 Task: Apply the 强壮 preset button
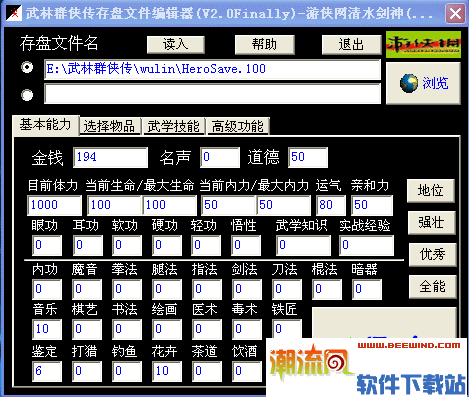point(431,223)
